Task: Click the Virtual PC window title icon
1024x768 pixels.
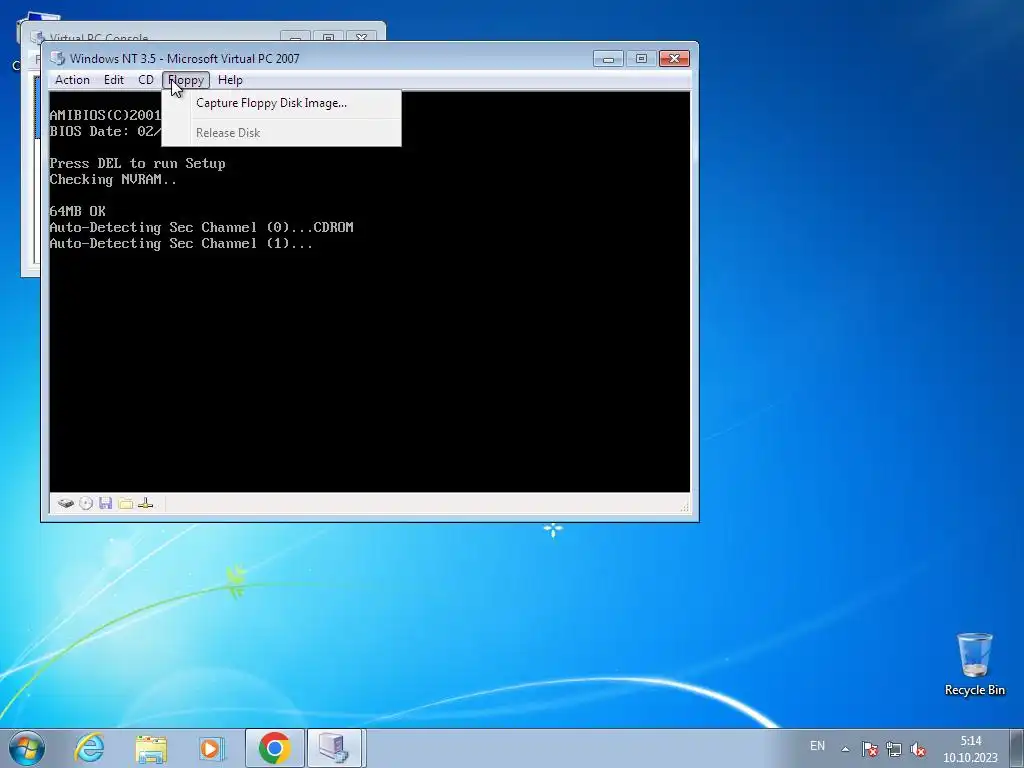Action: (58, 59)
